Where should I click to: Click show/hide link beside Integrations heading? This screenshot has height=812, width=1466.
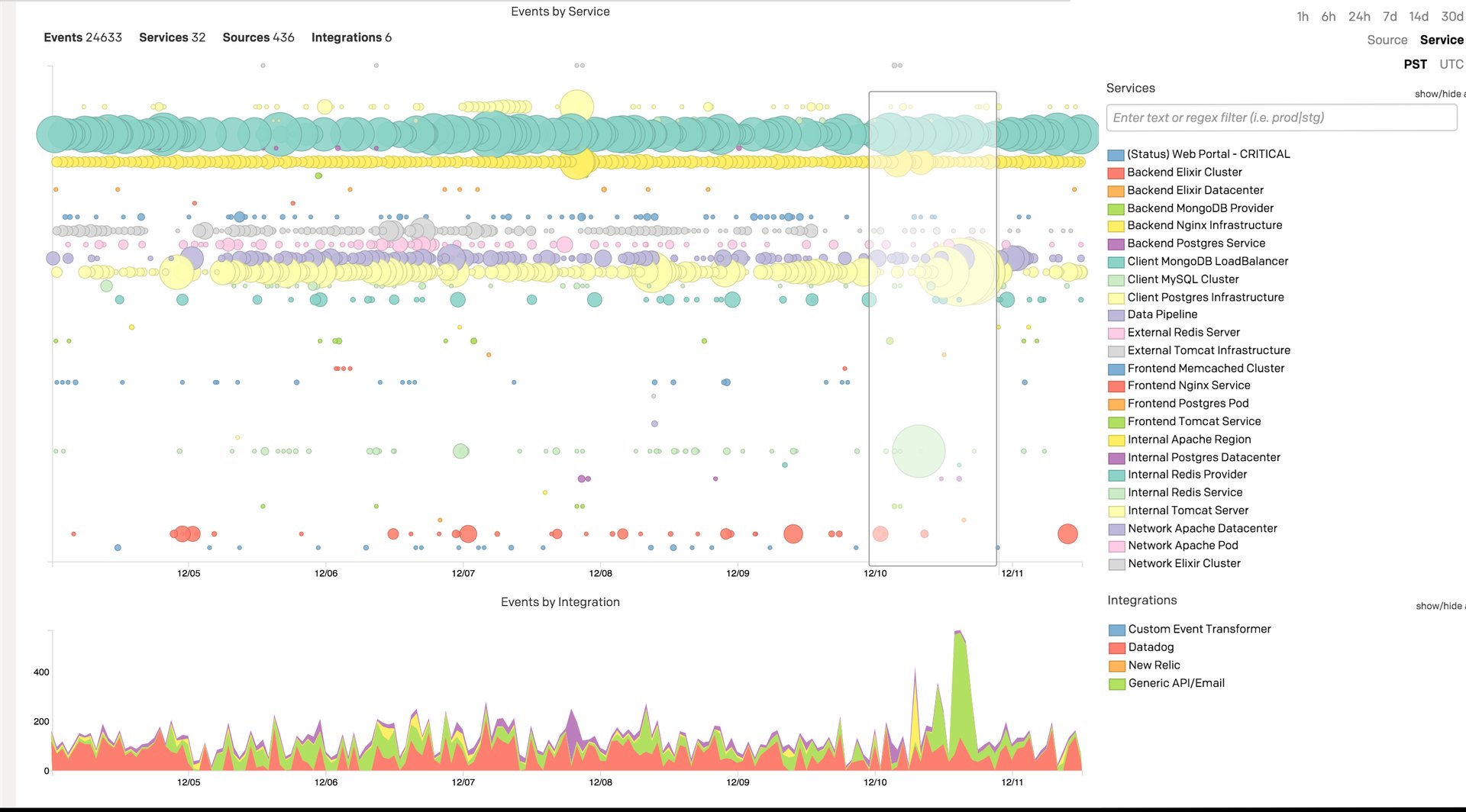coord(1439,606)
